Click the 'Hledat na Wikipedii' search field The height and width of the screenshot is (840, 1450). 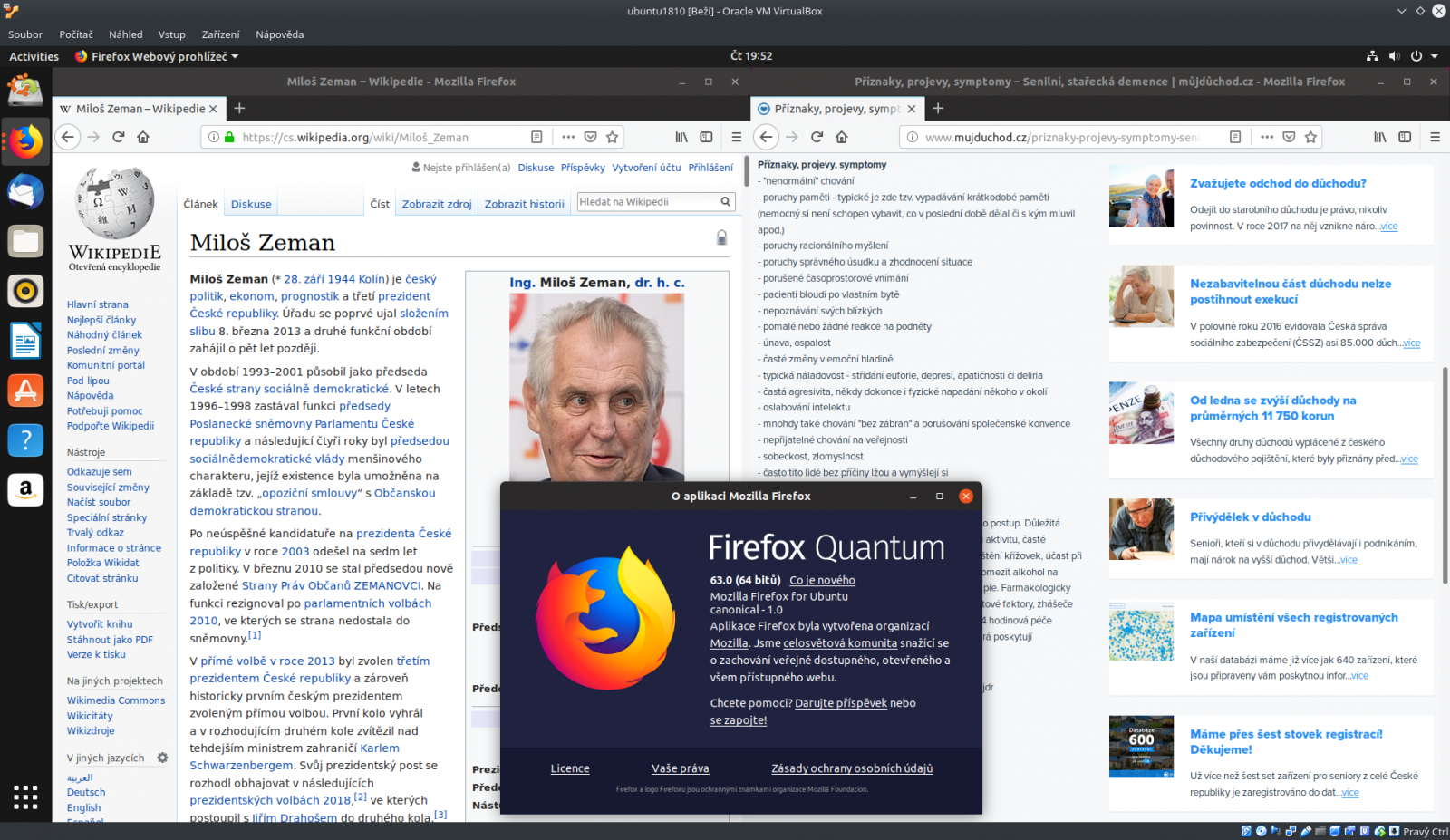pos(648,200)
